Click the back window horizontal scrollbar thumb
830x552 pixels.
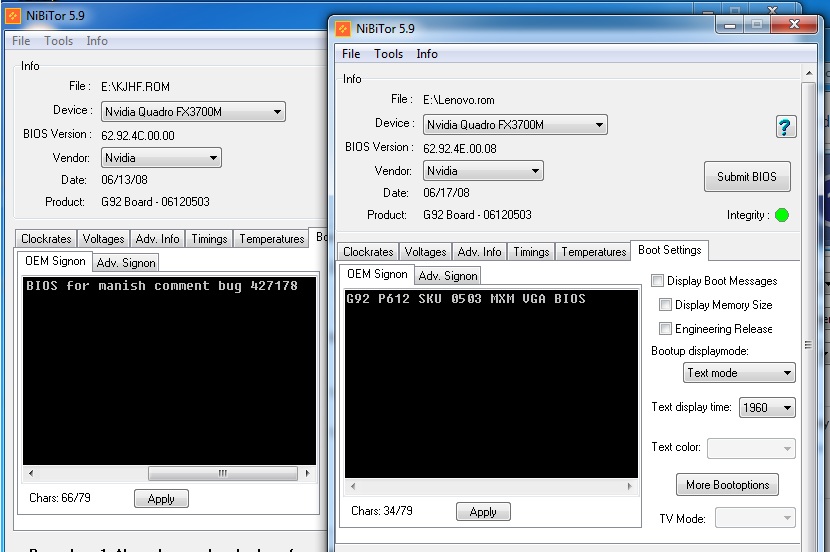coord(222,473)
